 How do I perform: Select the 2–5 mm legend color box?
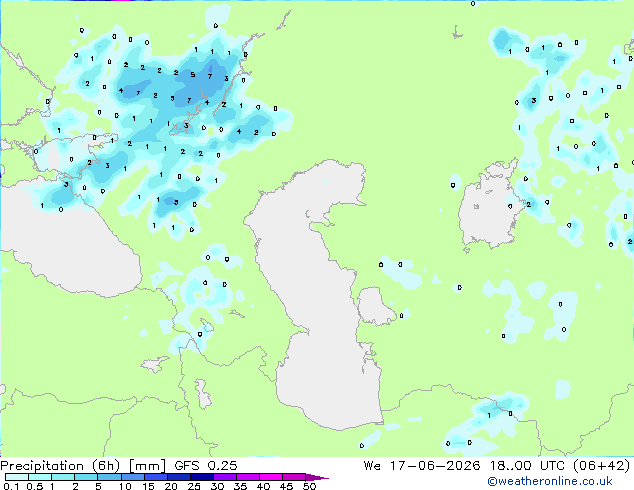(86, 477)
